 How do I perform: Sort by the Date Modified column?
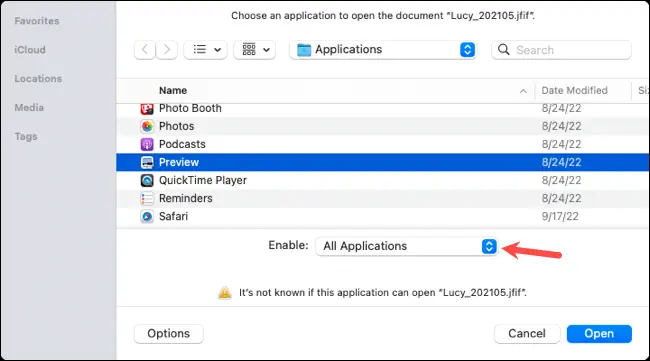574,90
